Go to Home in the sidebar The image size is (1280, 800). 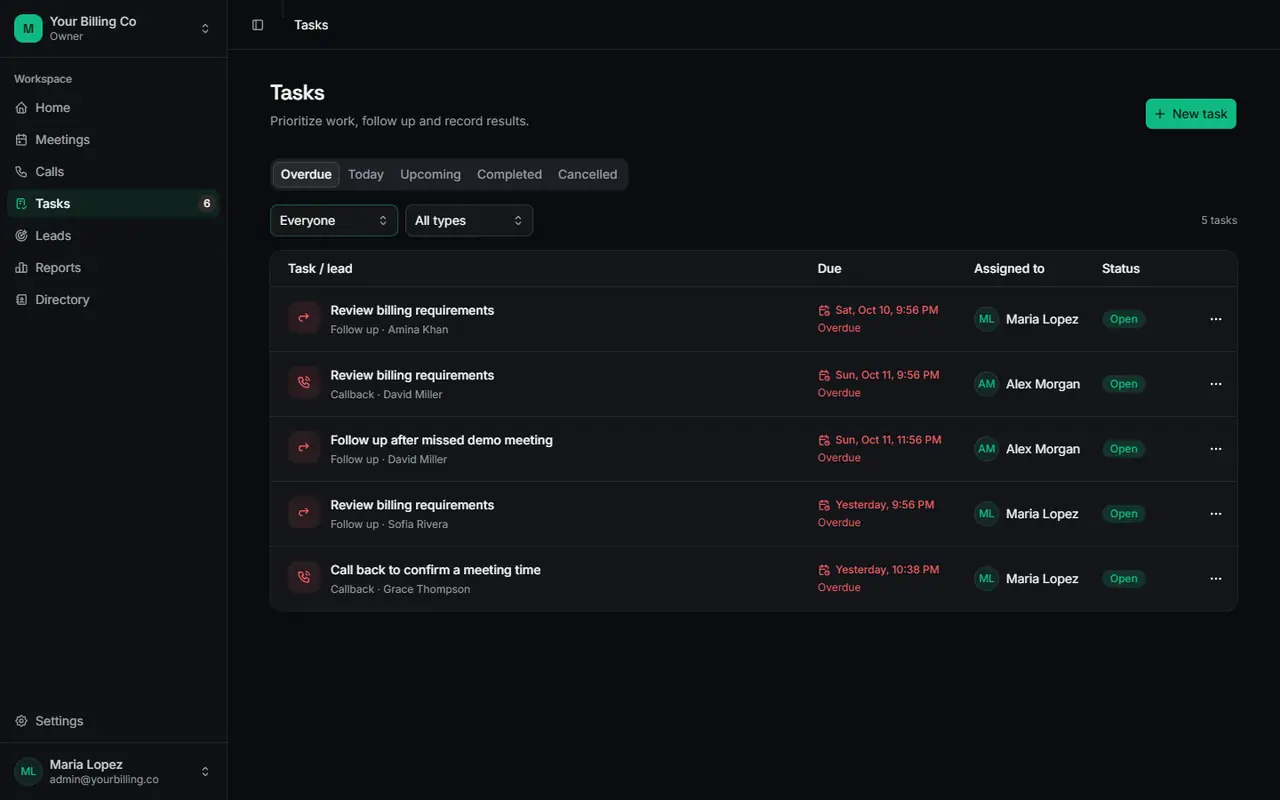[x=113, y=108]
